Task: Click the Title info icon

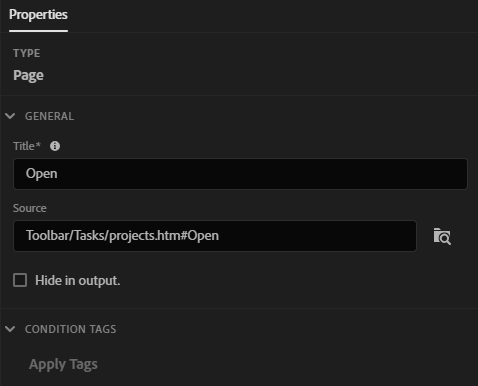Action: coord(55,146)
